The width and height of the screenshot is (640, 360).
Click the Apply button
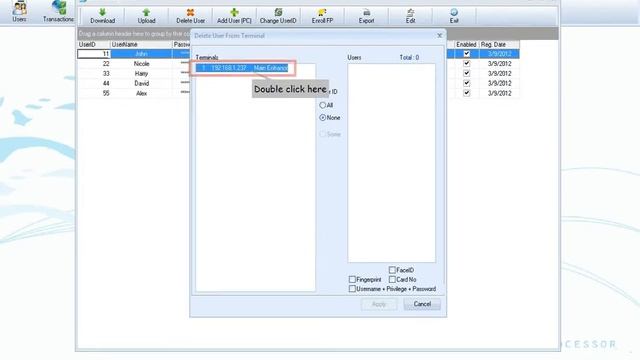(x=379, y=304)
